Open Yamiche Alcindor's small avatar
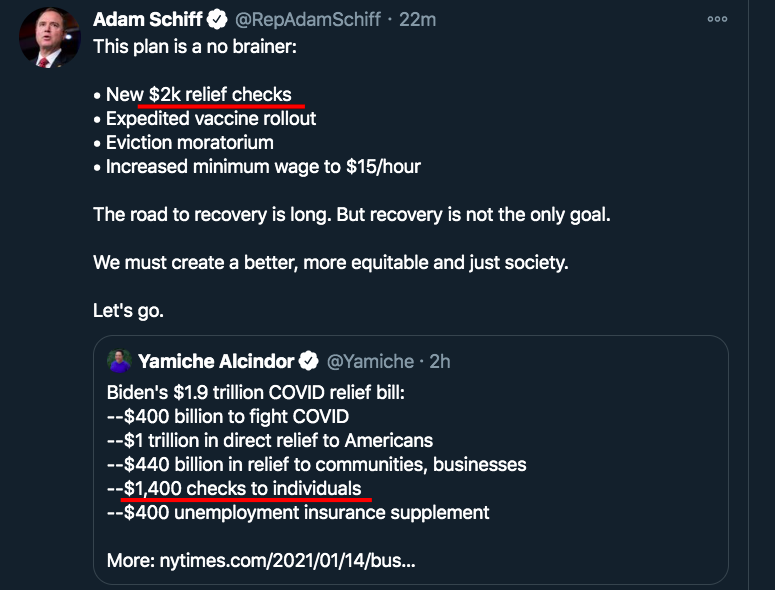Viewport: 775px width, 590px height. click(x=119, y=361)
